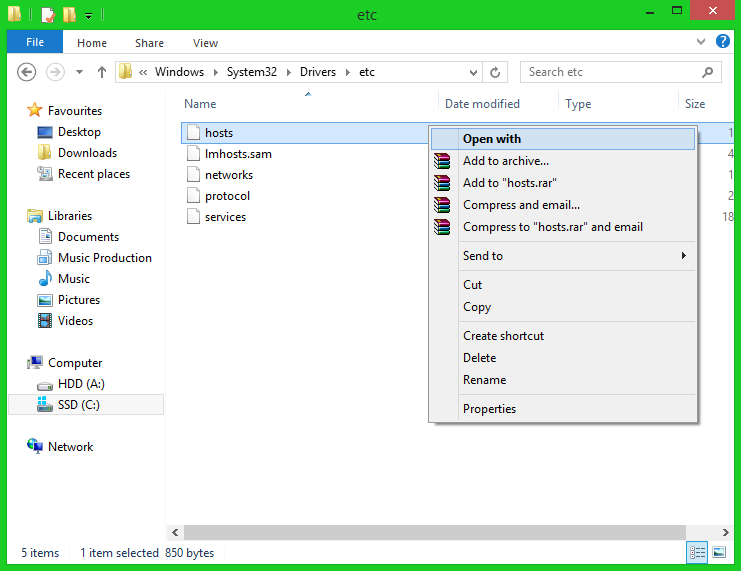The width and height of the screenshot is (741, 571).
Task: Choose Copy from the context menu
Action: click(563, 307)
